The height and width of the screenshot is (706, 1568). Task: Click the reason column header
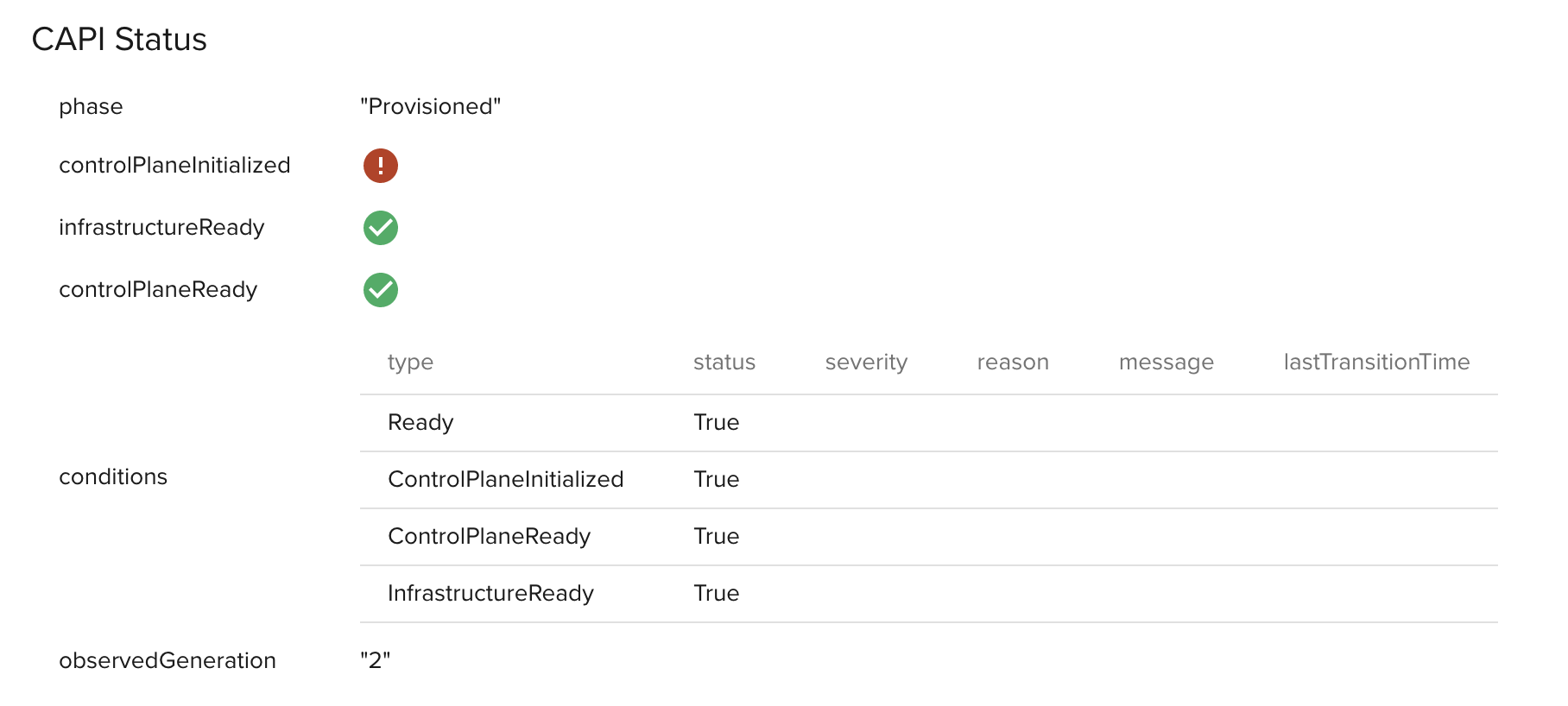(1013, 362)
